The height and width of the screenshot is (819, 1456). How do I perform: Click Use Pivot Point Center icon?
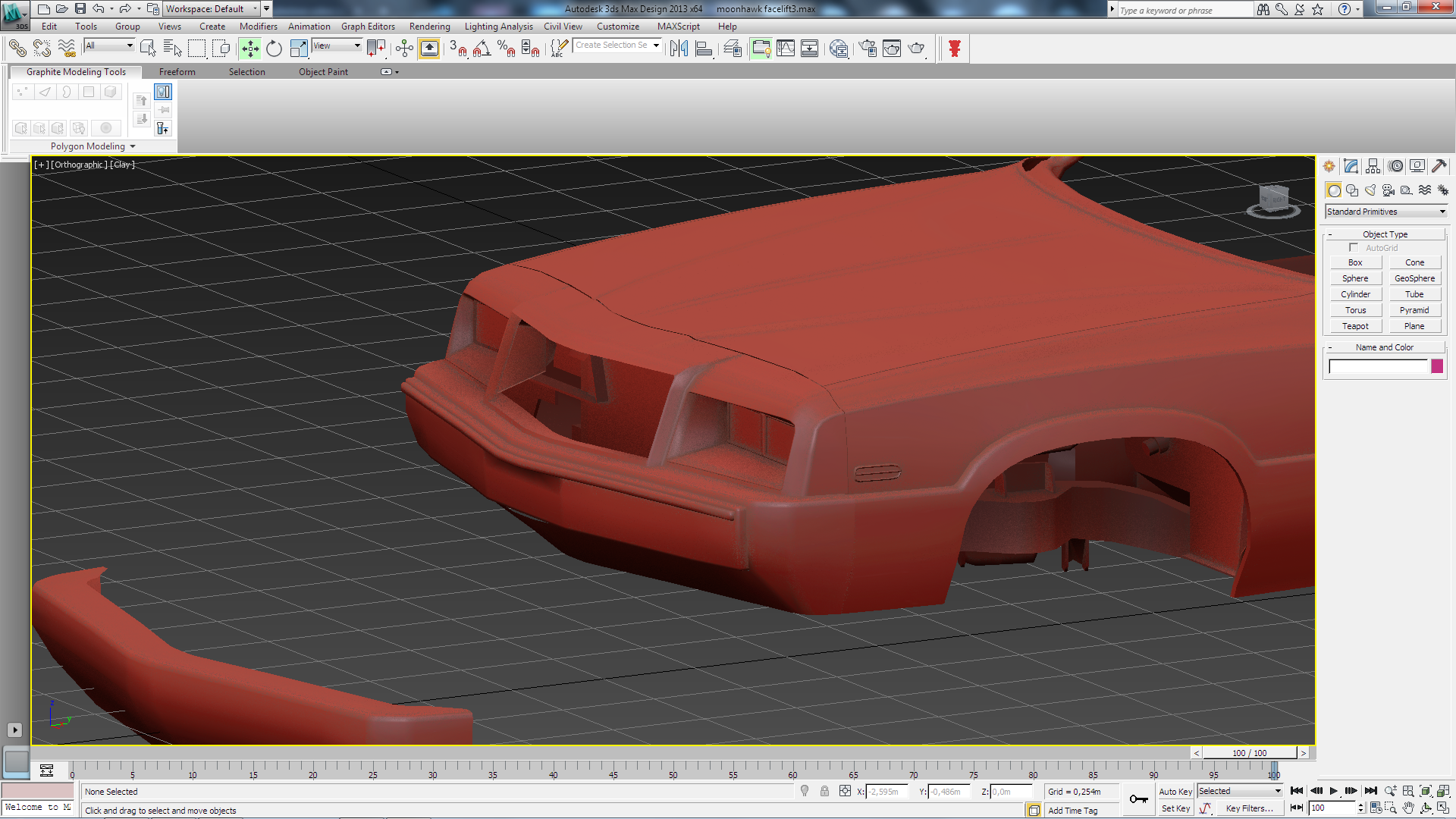point(376,49)
